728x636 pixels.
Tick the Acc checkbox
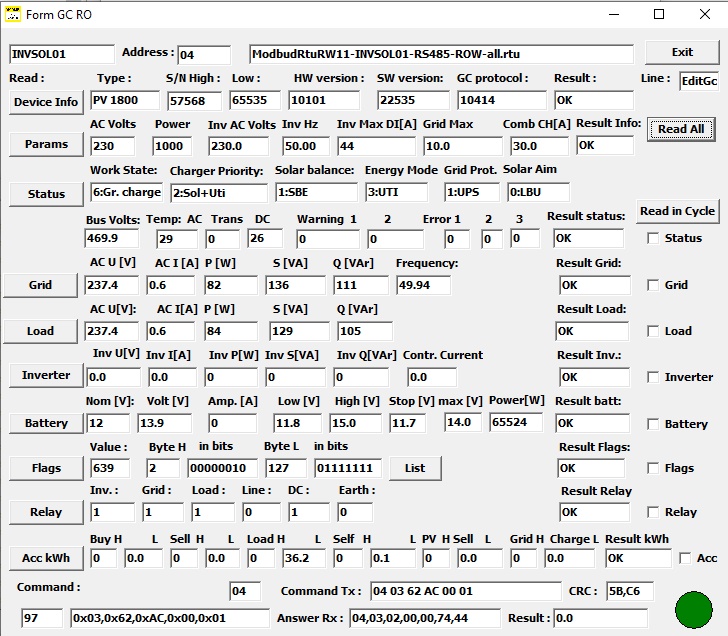tap(686, 558)
